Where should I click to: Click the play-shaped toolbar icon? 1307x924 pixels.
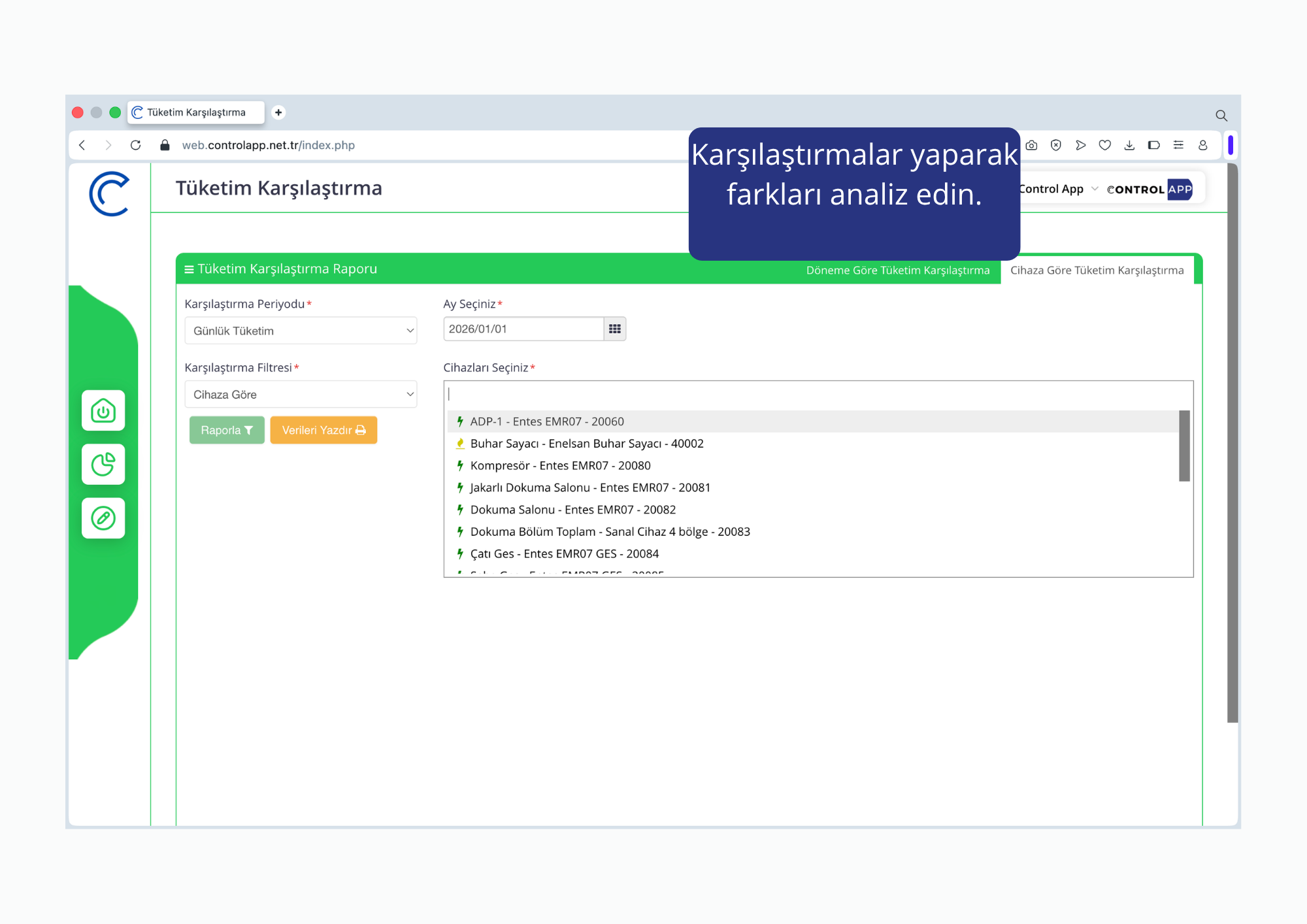pos(1080,145)
